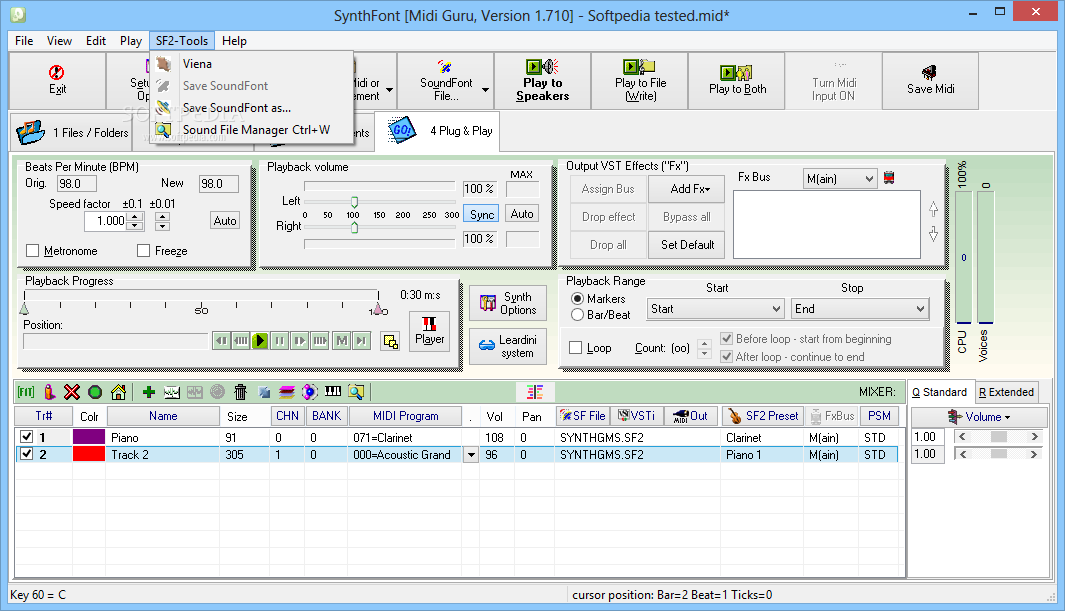The height and width of the screenshot is (611, 1065).
Task: Click the purple color swatch for Piano track
Action: click(x=89, y=437)
